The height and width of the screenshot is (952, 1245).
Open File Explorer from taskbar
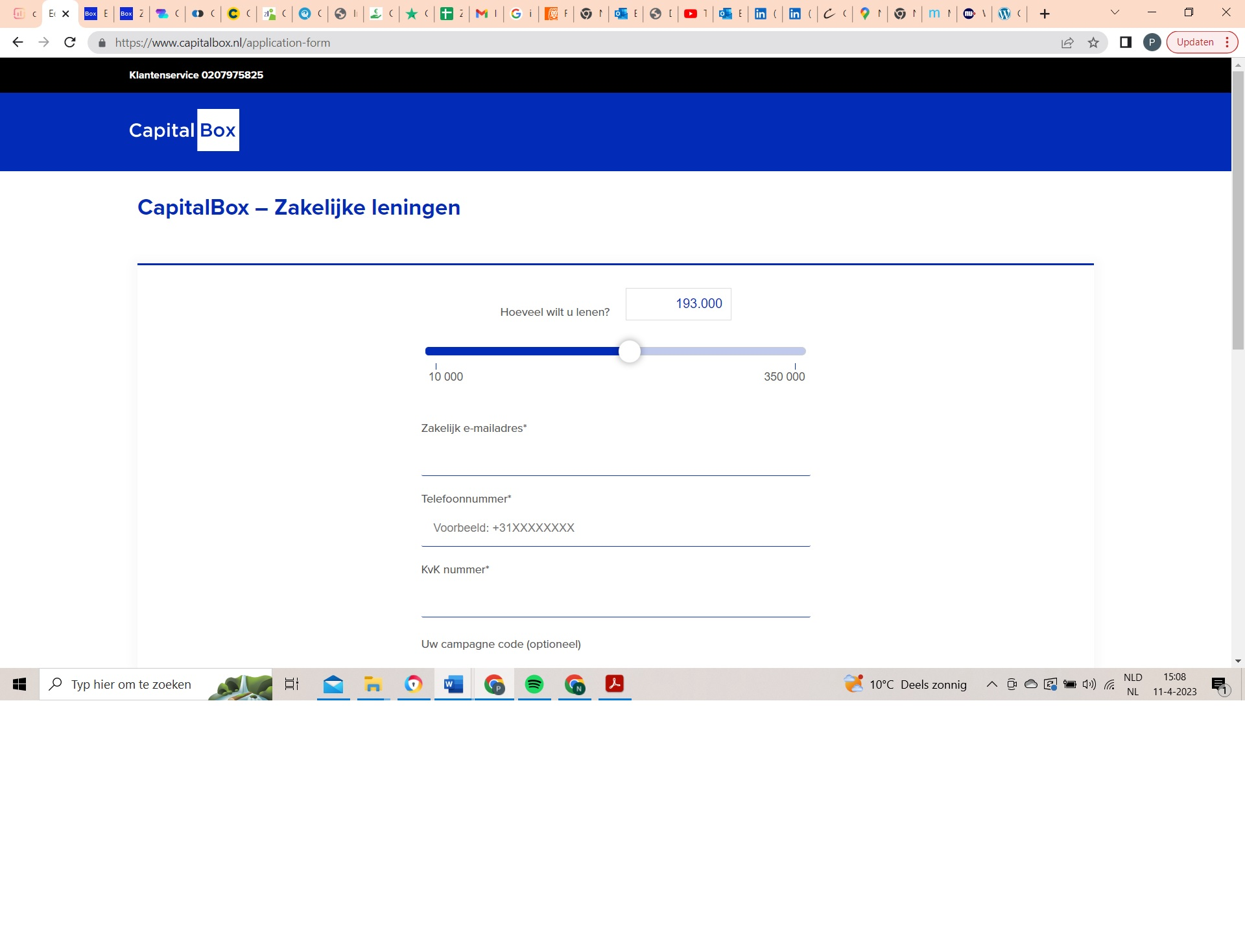coord(373,684)
